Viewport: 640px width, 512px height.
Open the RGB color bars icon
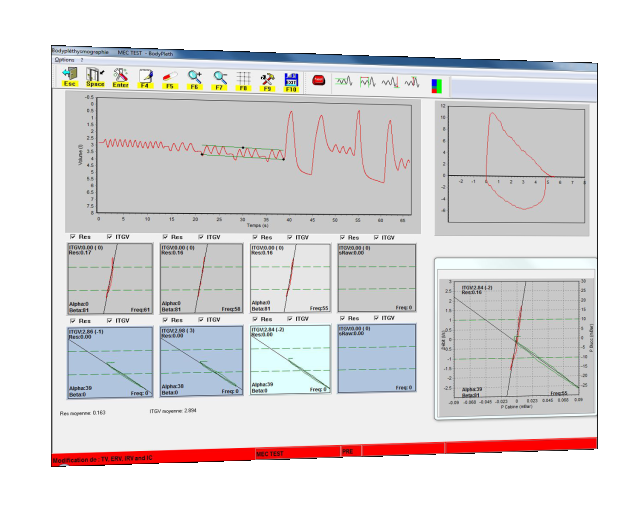pos(436,85)
